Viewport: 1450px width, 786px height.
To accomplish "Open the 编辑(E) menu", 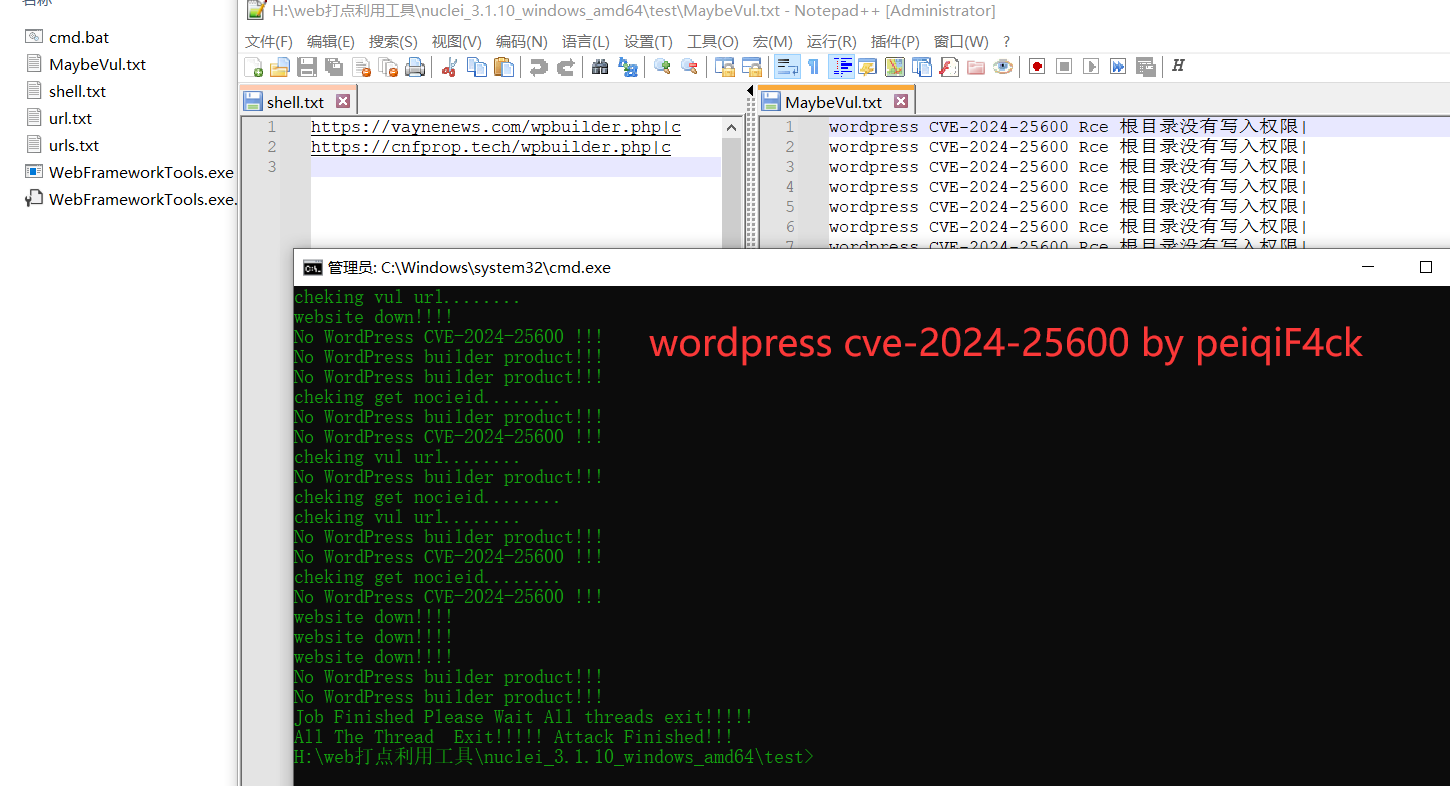I will [x=331, y=41].
